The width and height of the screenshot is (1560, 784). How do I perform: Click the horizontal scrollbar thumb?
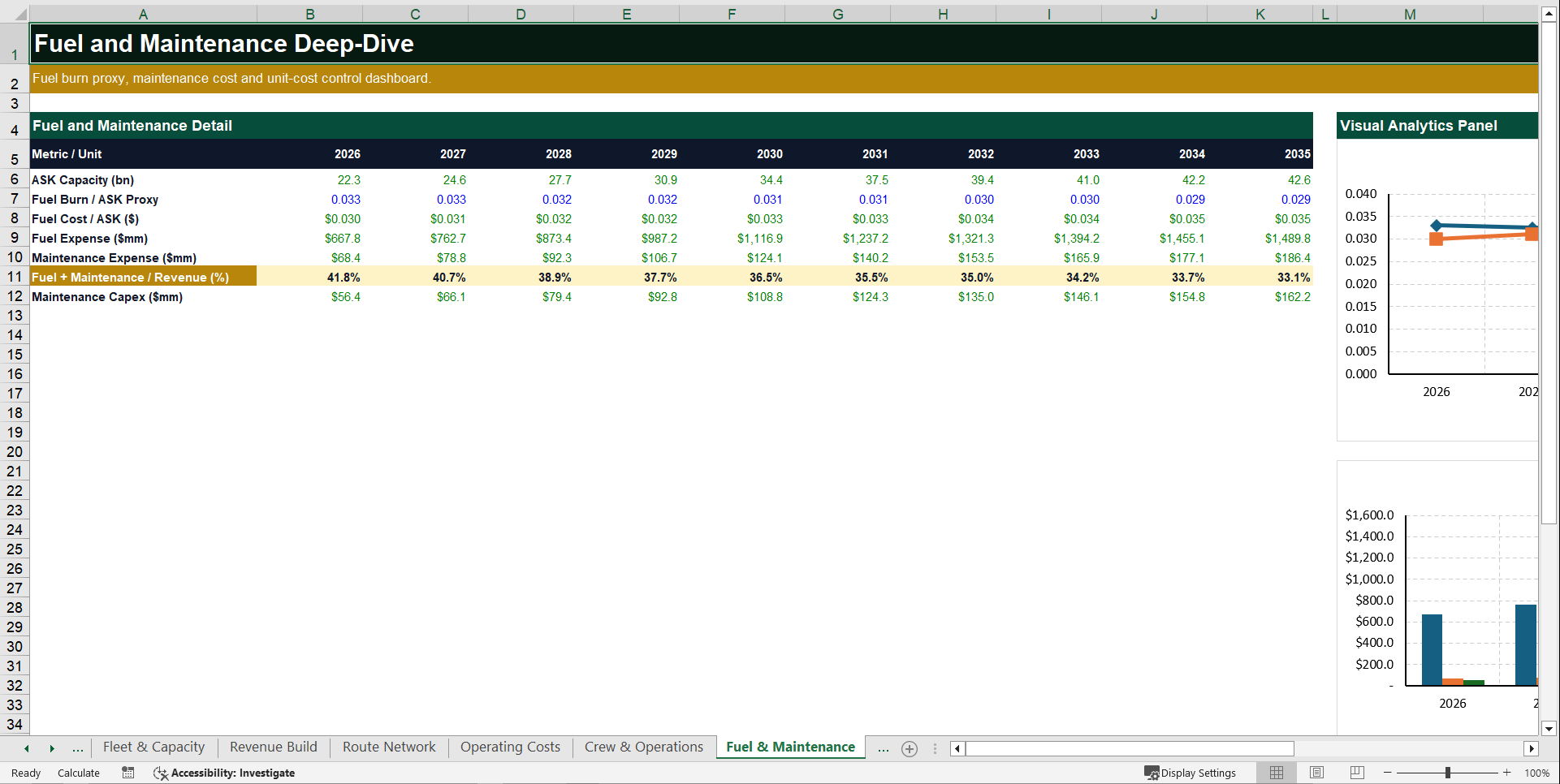(x=1130, y=748)
